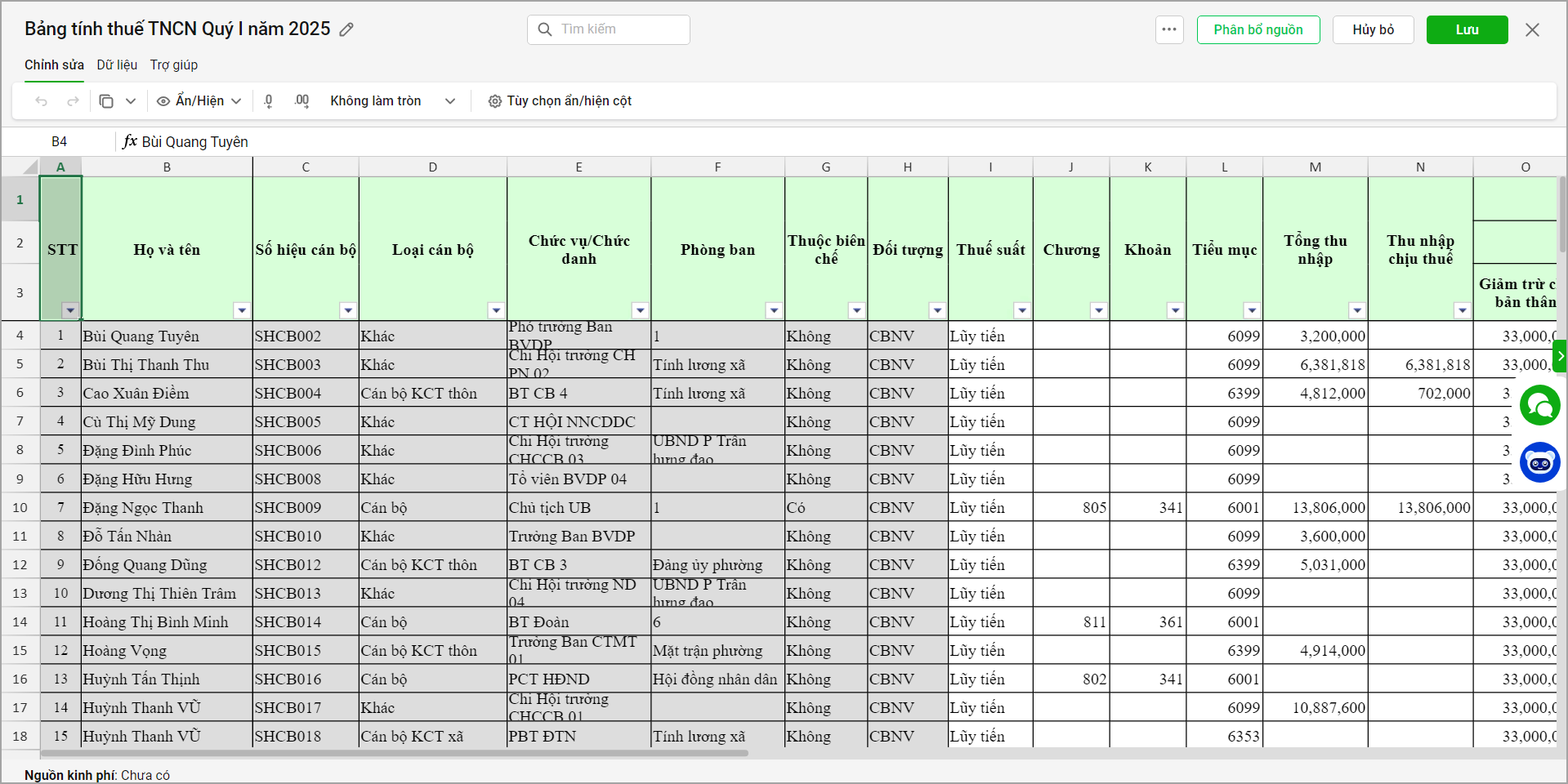
Task: Click the Phân bổ nguồn button
Action: click(1258, 29)
